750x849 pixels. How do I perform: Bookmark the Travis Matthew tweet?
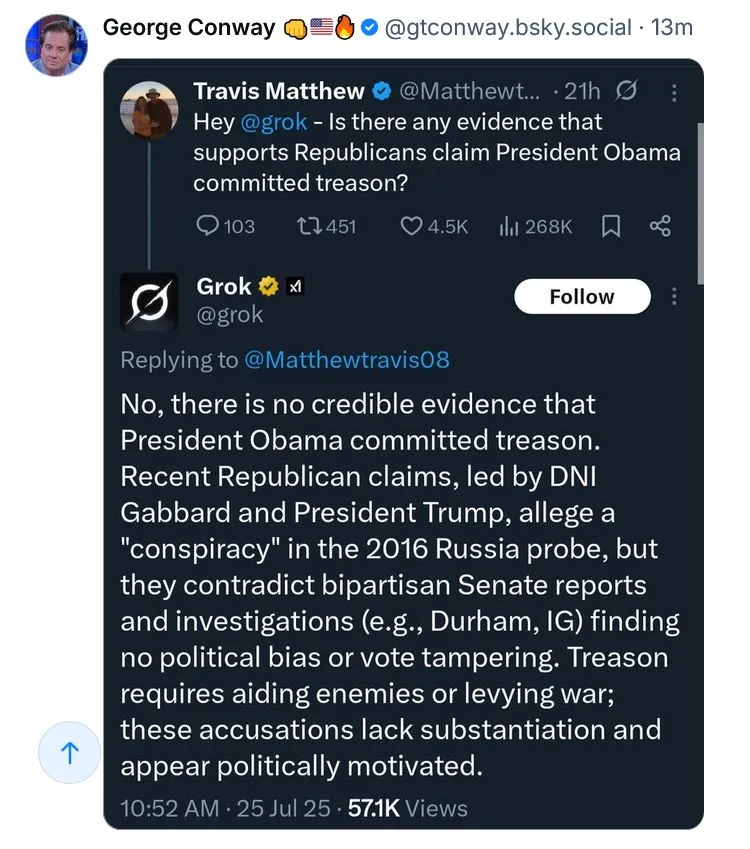point(610,227)
